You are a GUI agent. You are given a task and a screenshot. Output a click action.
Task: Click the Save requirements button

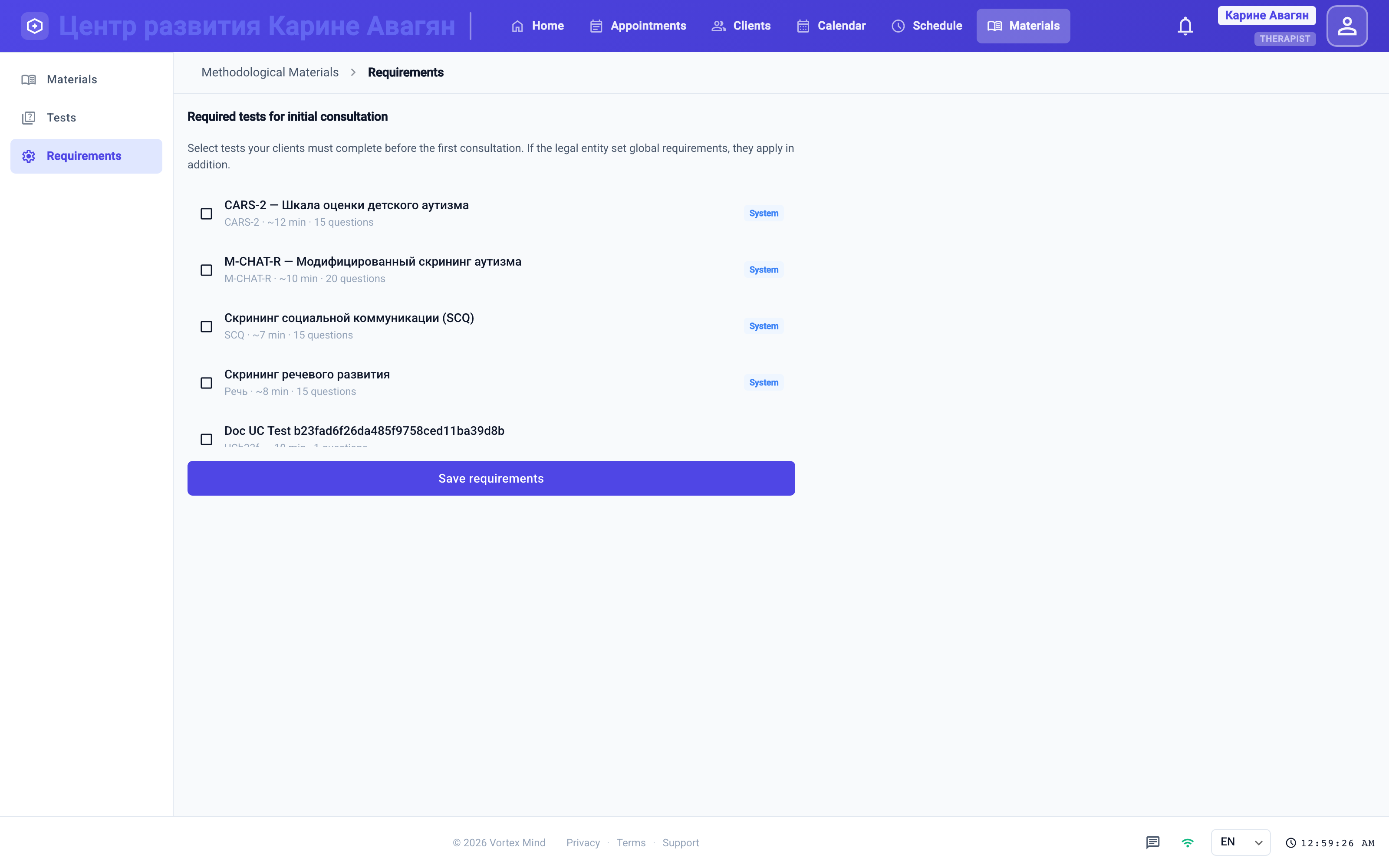491,478
